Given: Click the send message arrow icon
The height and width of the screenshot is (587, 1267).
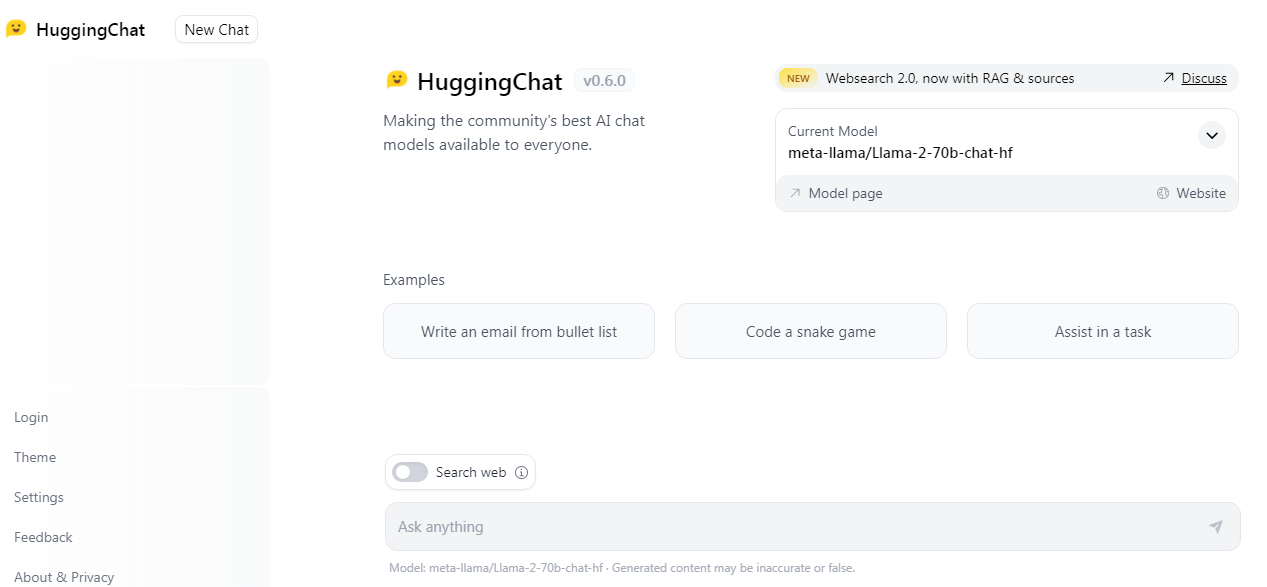Looking at the screenshot, I should (1215, 527).
